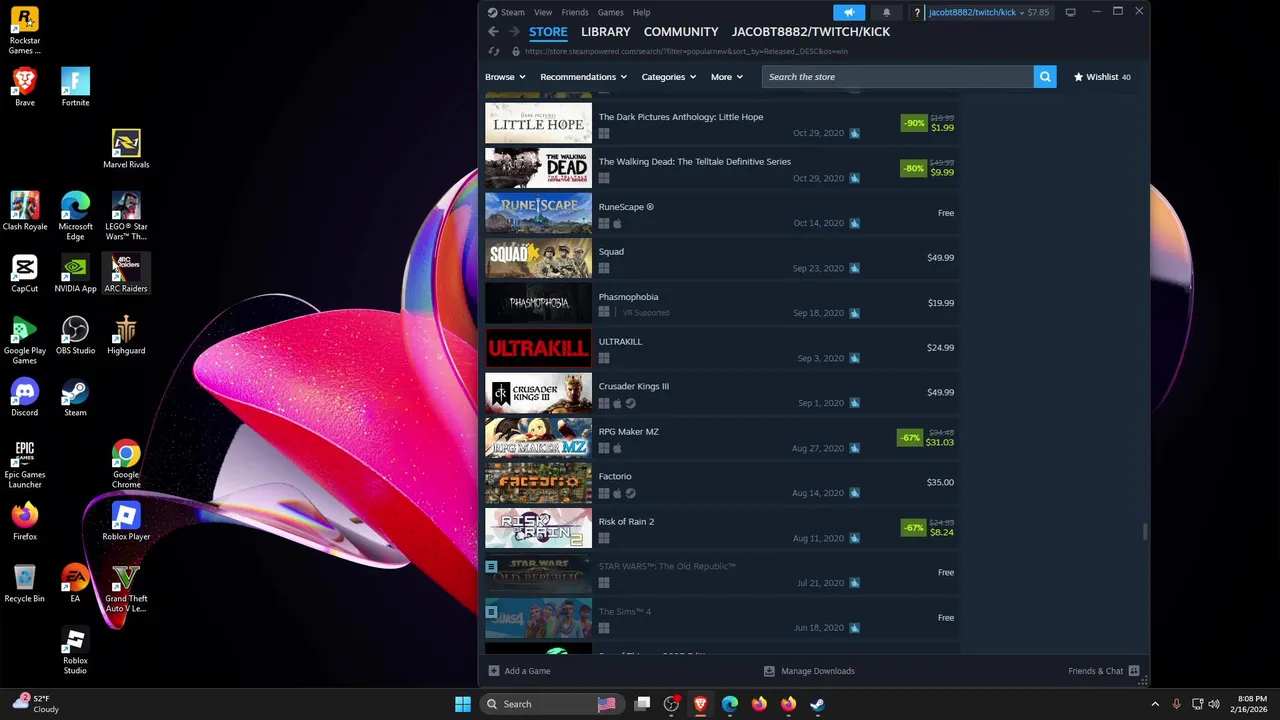Open the Phasmophobia store listing
The width and height of the screenshot is (1280, 720).
[721, 303]
